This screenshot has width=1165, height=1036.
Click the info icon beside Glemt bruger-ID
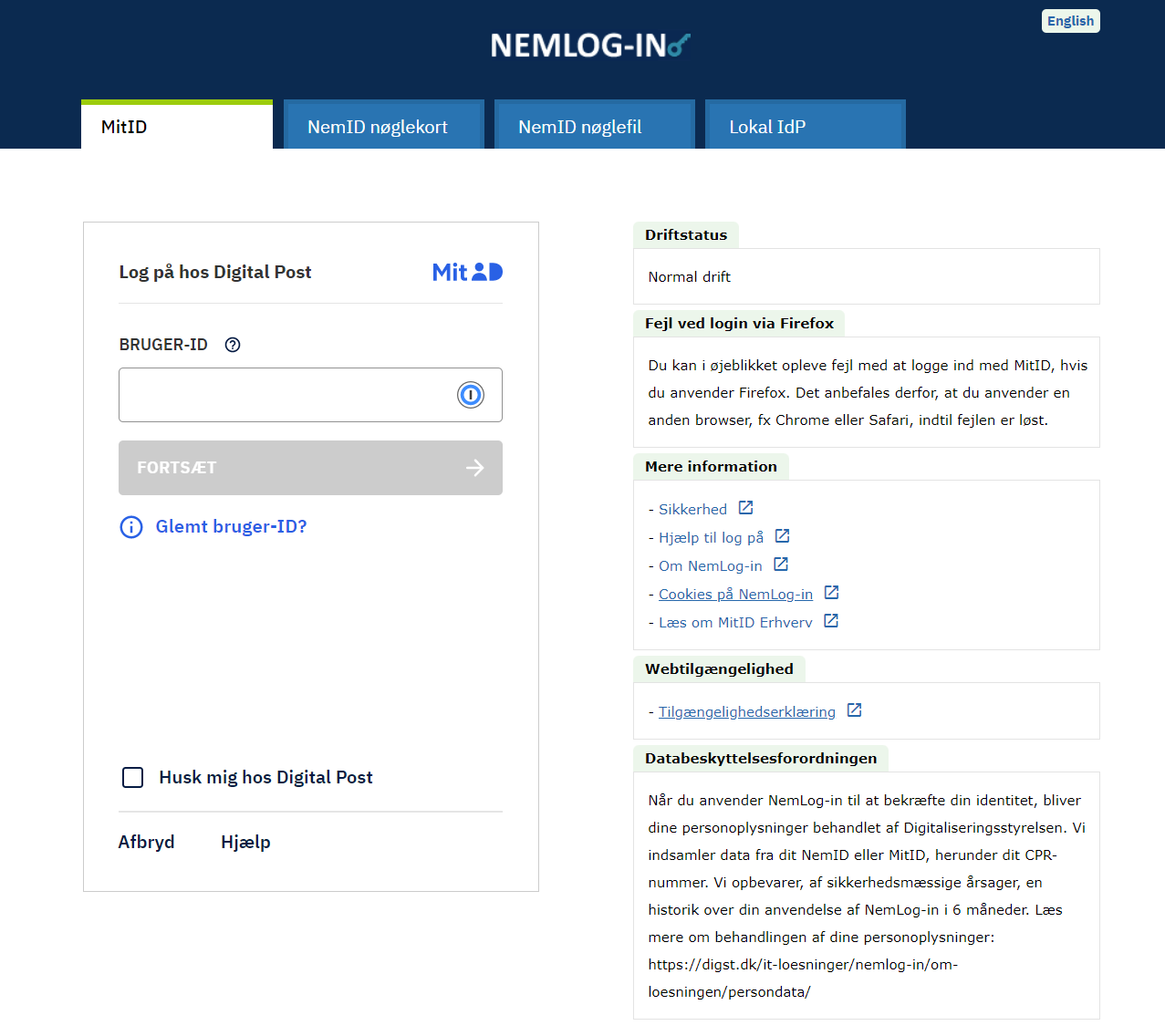coord(131,527)
